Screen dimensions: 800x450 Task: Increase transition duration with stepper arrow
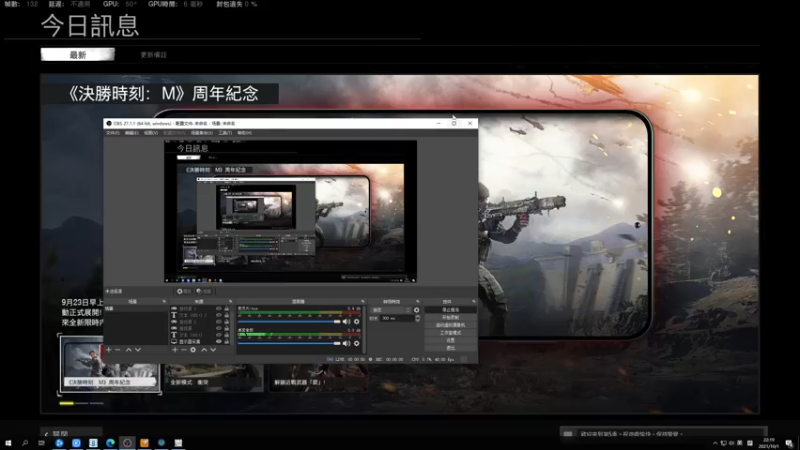pos(417,316)
